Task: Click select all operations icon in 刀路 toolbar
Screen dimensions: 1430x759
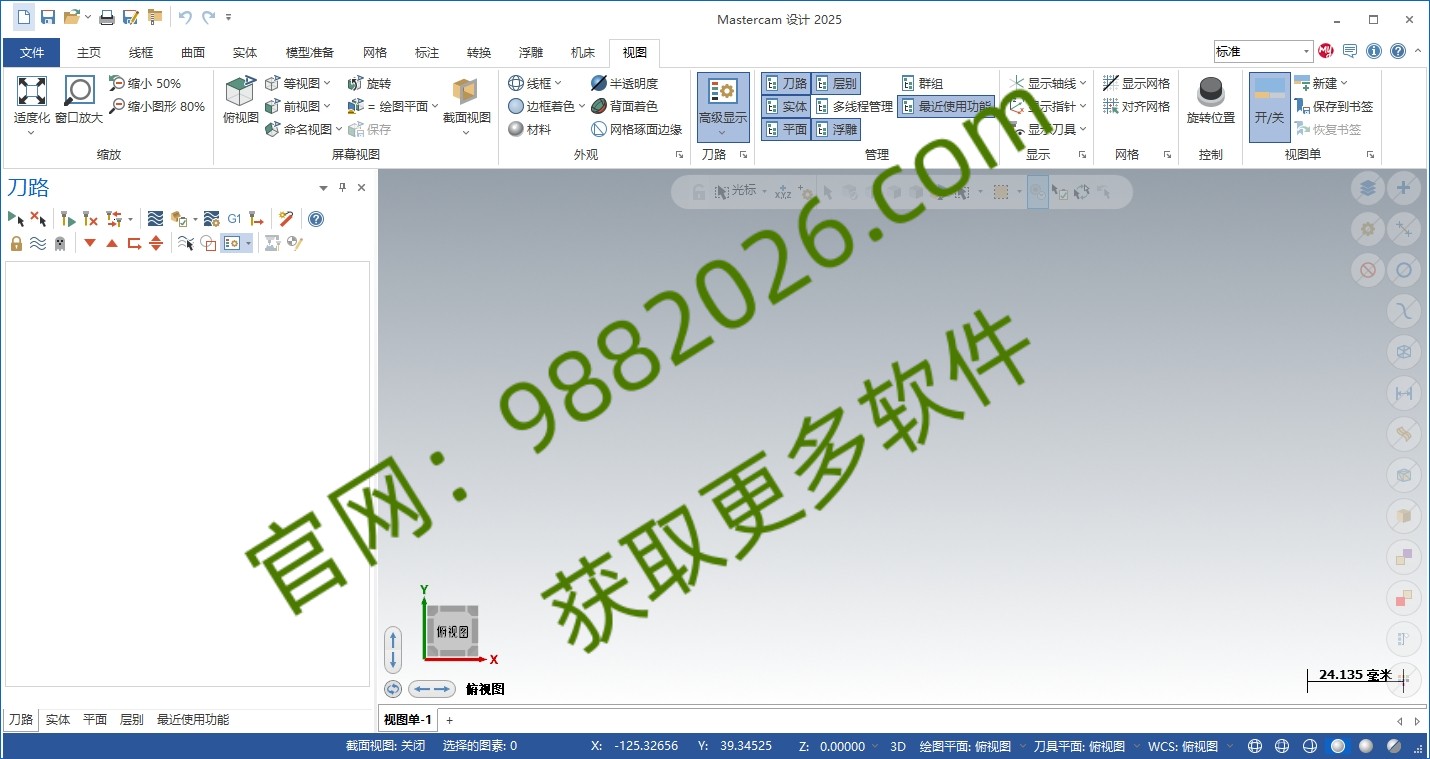Action: coord(16,219)
